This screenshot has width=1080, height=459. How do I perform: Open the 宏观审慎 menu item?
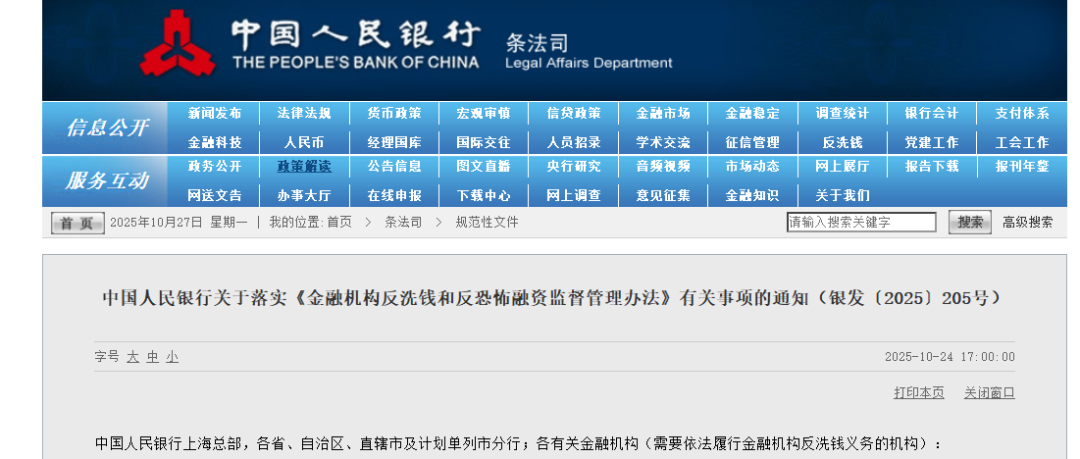[484, 114]
